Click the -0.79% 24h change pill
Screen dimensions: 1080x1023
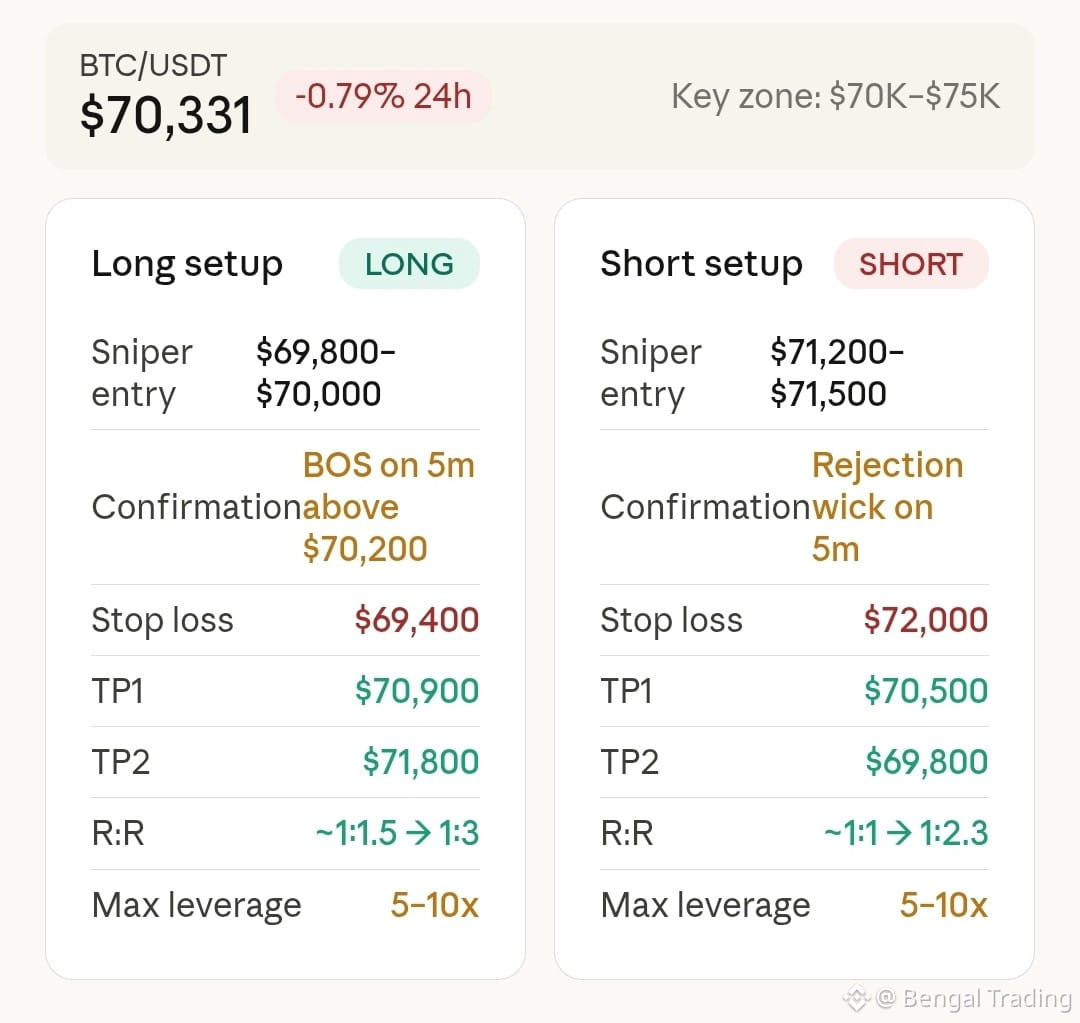point(383,97)
